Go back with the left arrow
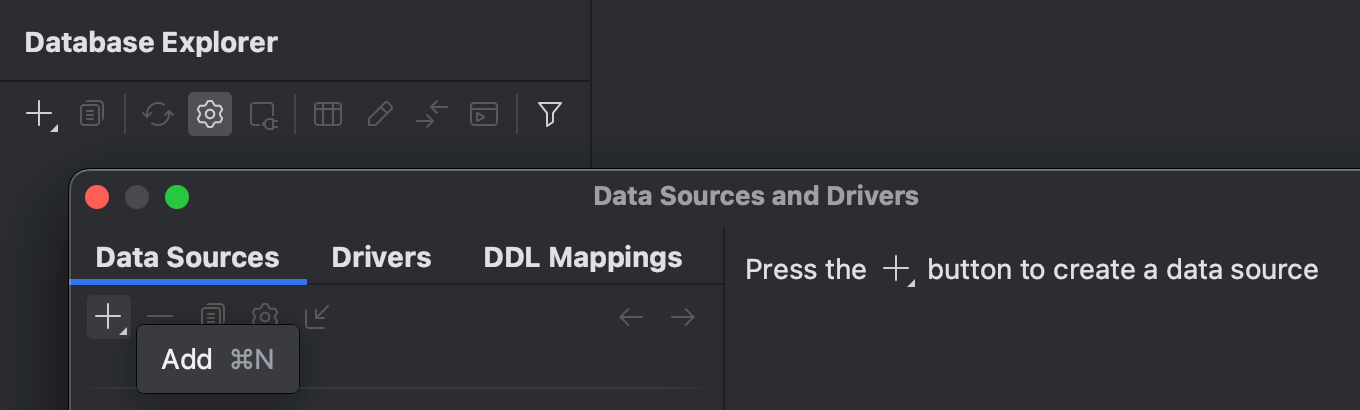 [630, 317]
